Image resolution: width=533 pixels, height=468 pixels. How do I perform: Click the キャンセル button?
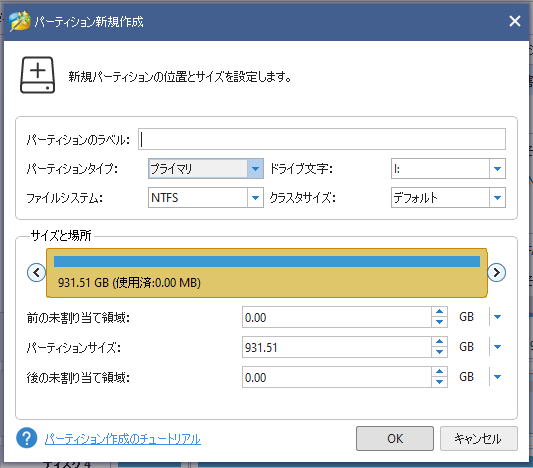point(479,438)
